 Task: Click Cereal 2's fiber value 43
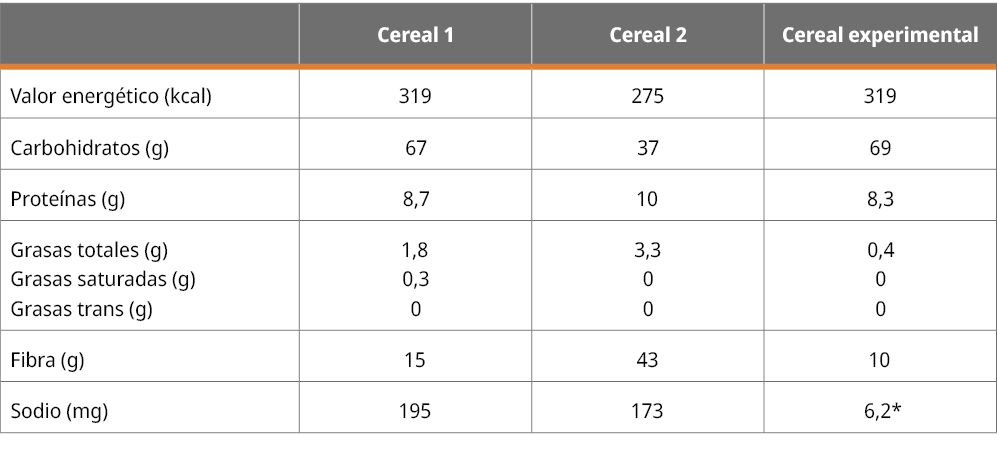648,359
